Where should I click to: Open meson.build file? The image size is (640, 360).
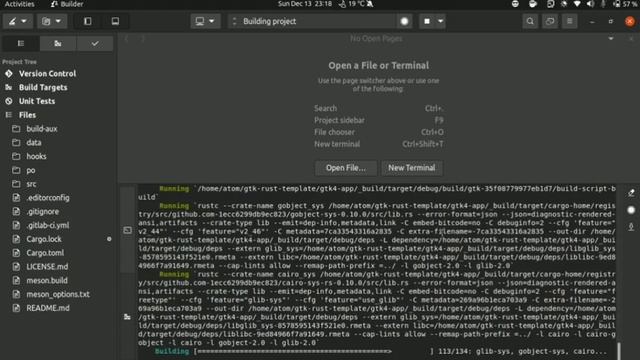47,281
